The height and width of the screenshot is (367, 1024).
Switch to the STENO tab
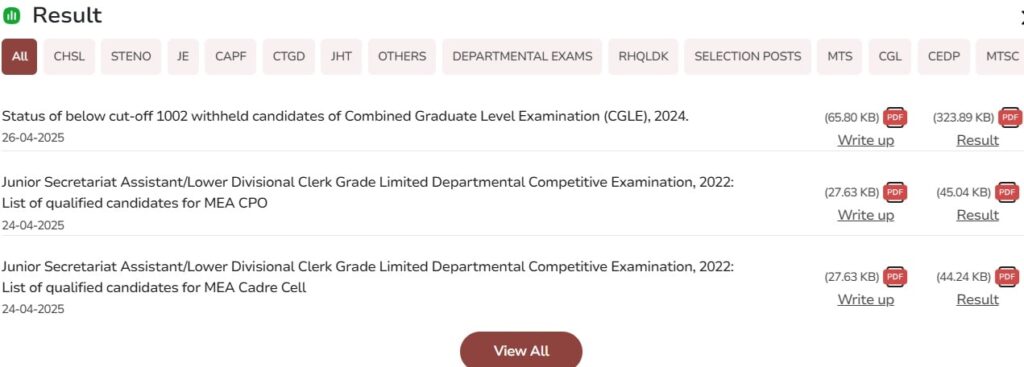(131, 57)
